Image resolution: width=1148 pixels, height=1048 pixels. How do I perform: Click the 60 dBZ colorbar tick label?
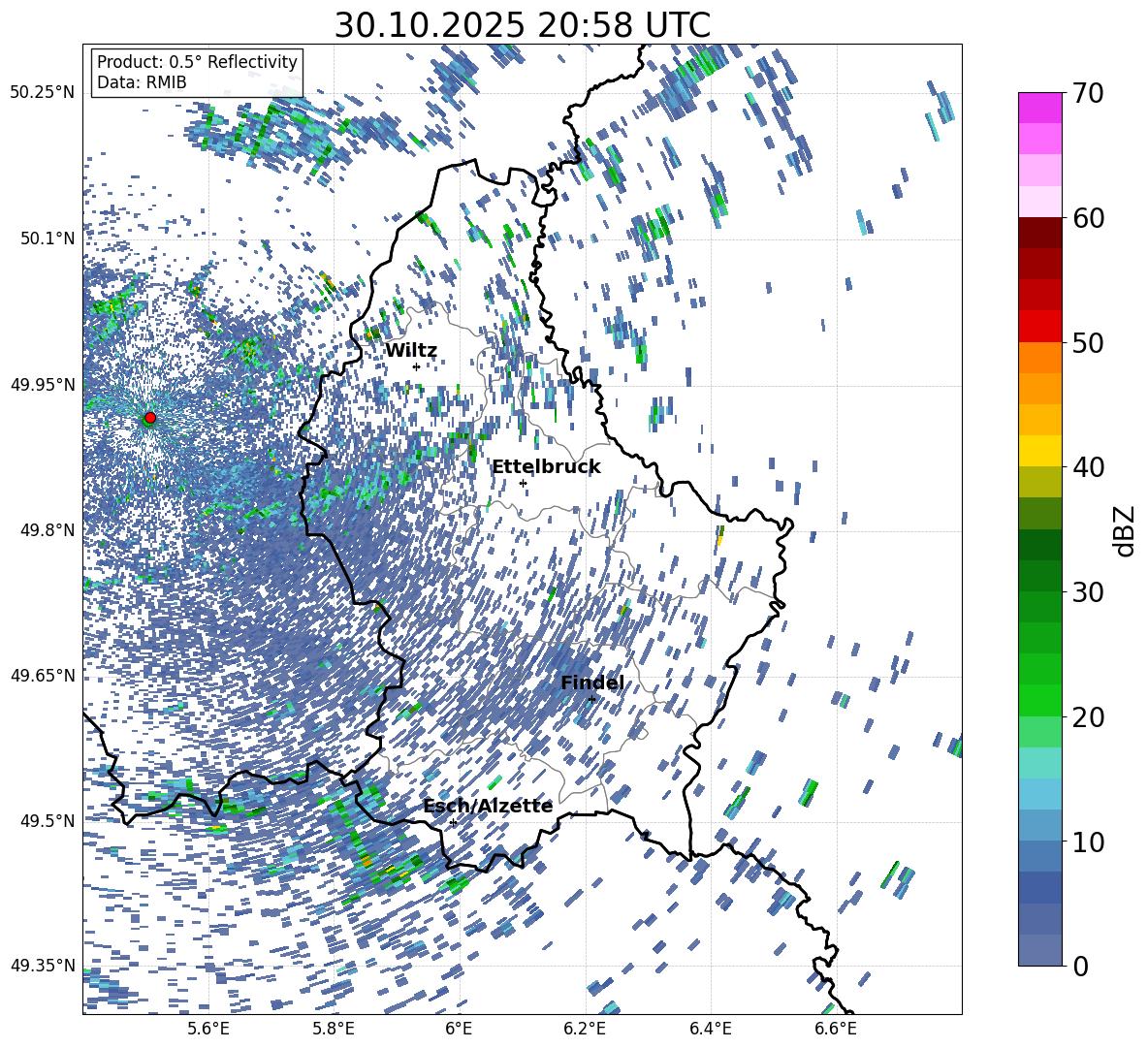[1088, 218]
